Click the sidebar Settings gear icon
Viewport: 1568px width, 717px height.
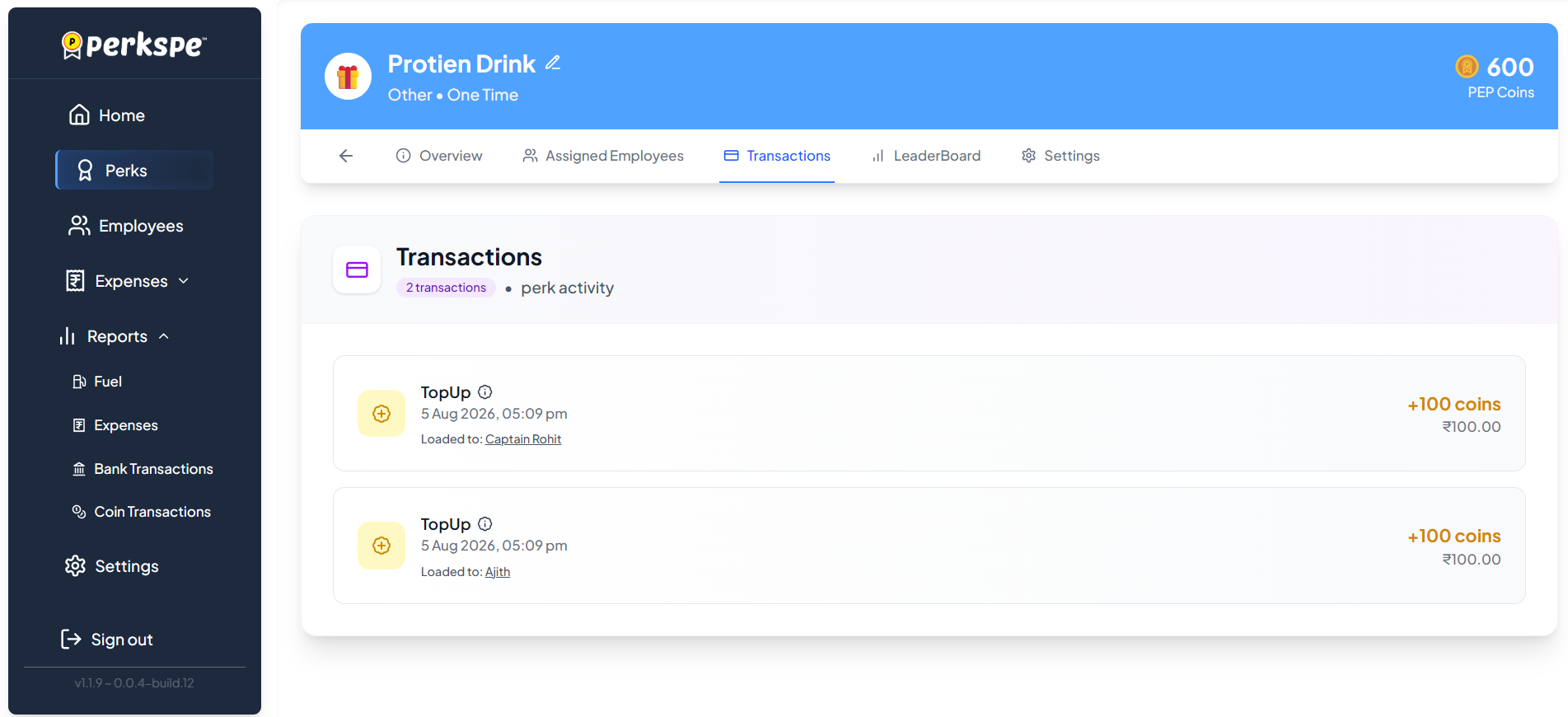[x=75, y=566]
